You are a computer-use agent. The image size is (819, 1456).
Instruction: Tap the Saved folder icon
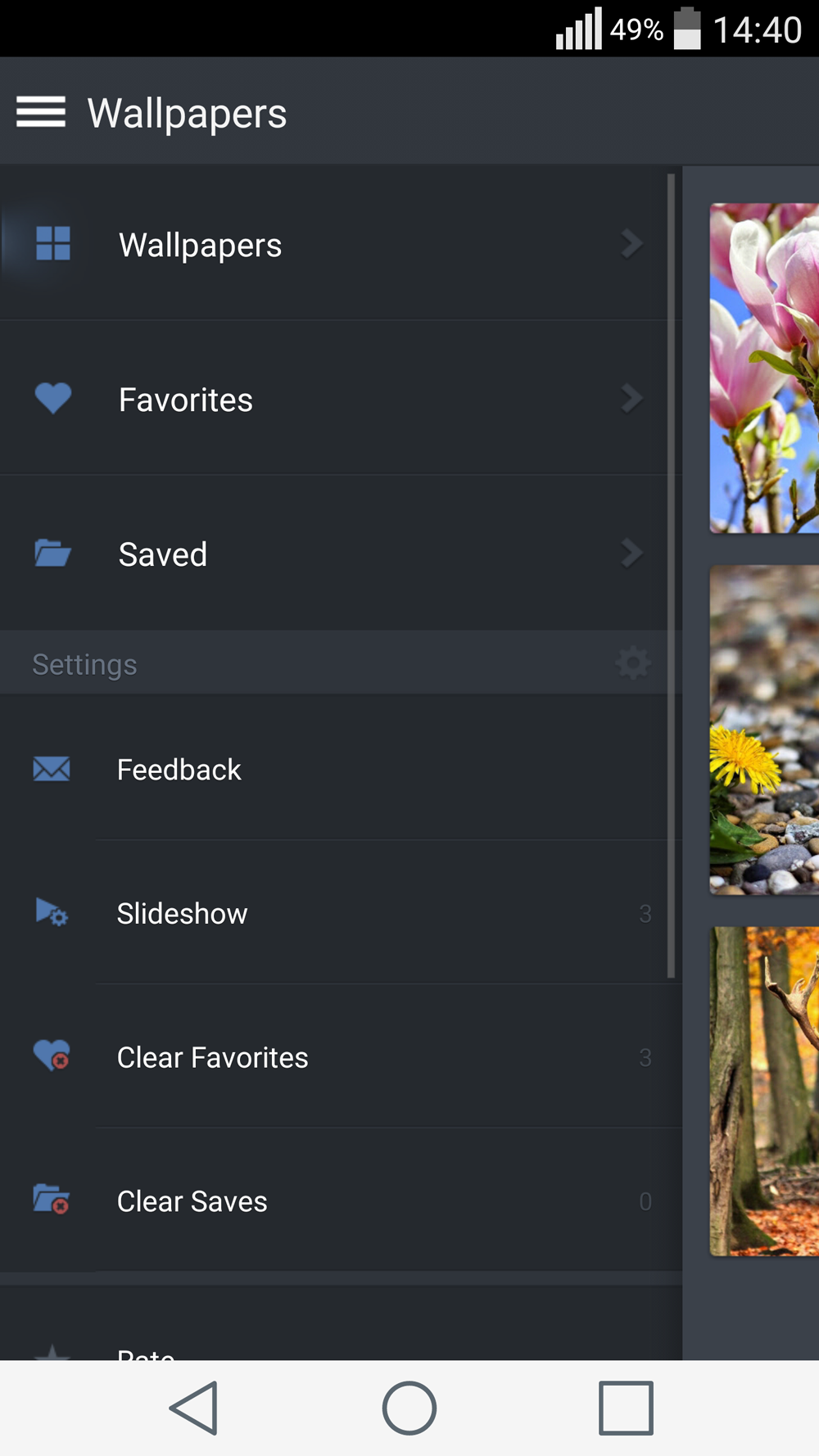point(53,554)
